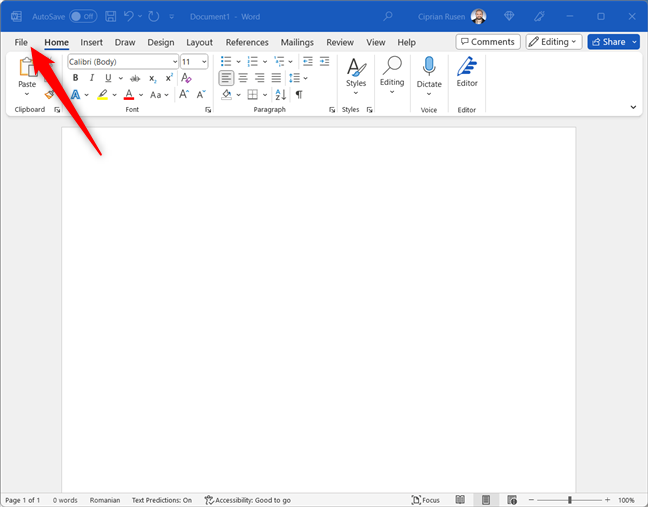Center align the text
This screenshot has height=507, width=648.
tap(243, 78)
